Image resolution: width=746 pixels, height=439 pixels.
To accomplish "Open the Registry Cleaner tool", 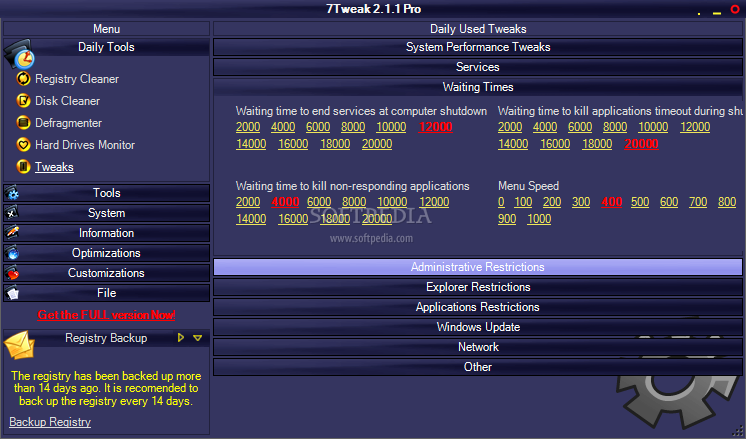I will pyautogui.click(x=77, y=79).
